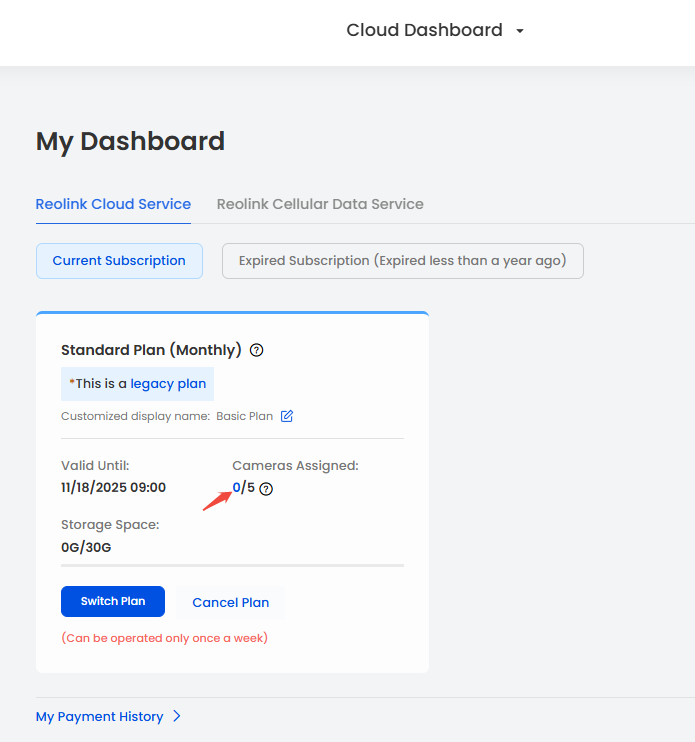Screen dimensions: 695x742
Task: Open the Cloud Dashboard dropdown menu
Action: point(425,30)
